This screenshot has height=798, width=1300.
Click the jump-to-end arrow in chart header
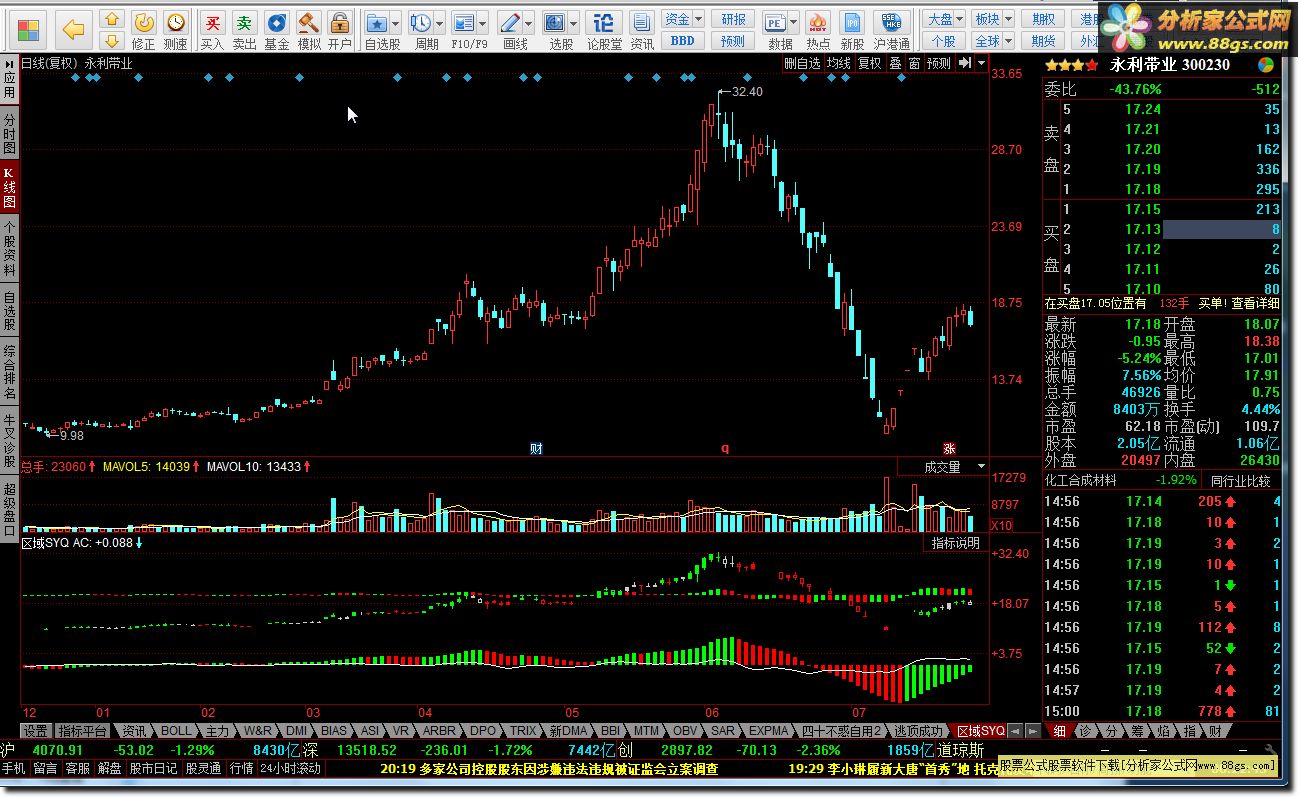[964, 63]
